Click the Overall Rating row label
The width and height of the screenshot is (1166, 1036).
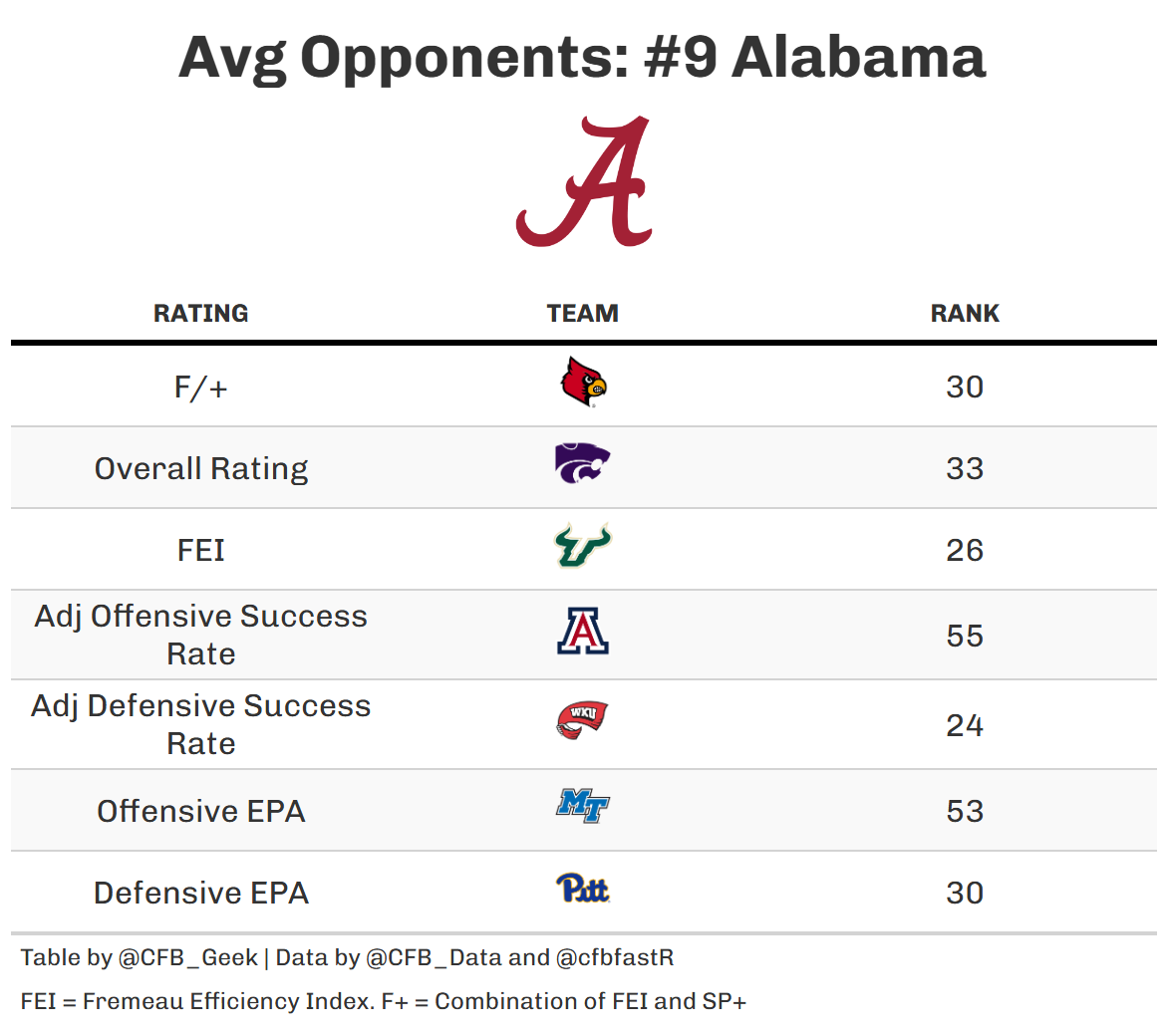201,469
